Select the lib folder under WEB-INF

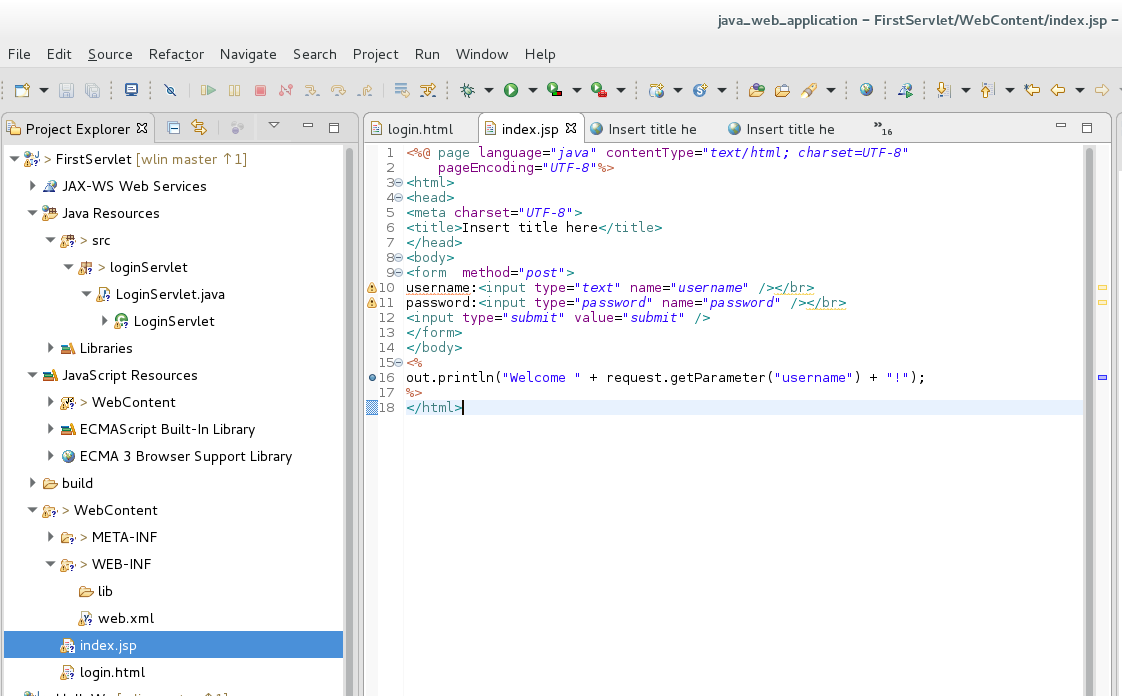click(105, 592)
